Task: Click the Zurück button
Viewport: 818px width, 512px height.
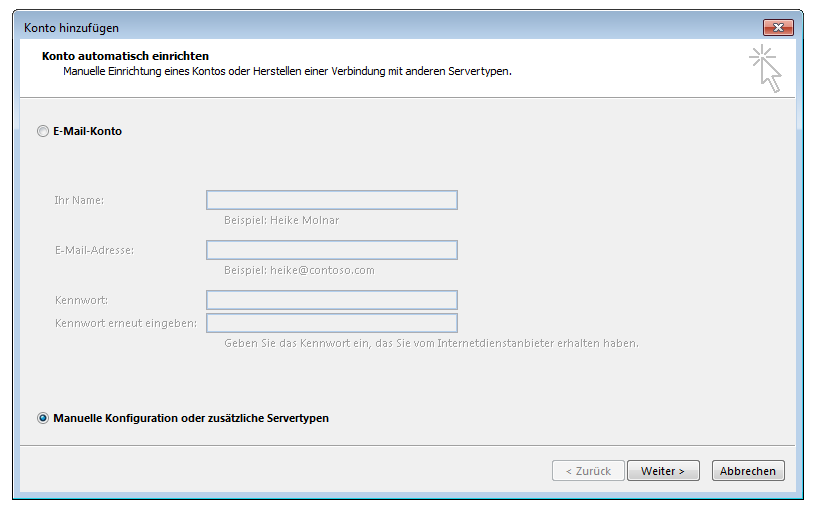Action: coord(588,471)
